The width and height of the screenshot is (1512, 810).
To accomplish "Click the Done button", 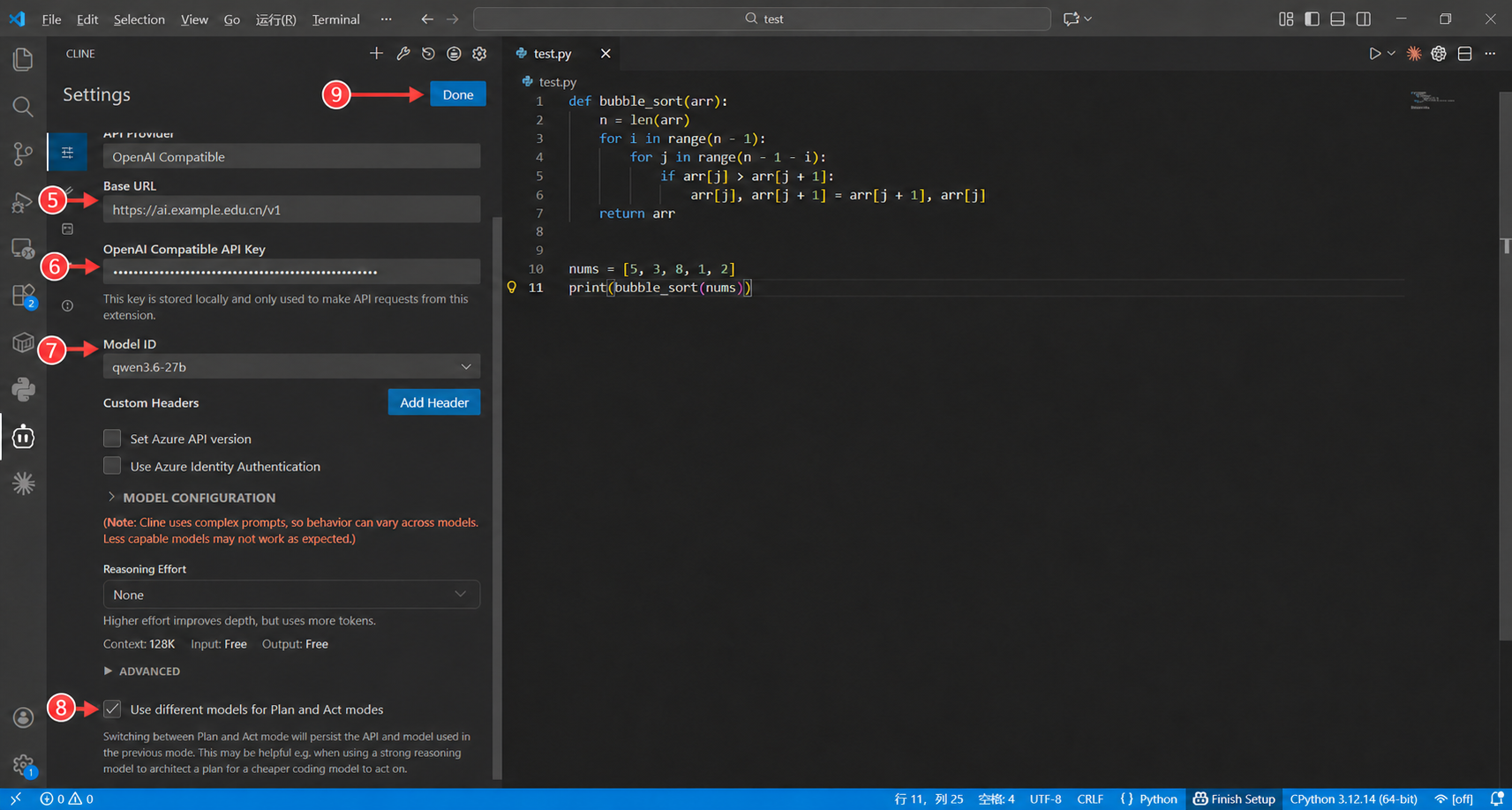I will click(x=458, y=94).
